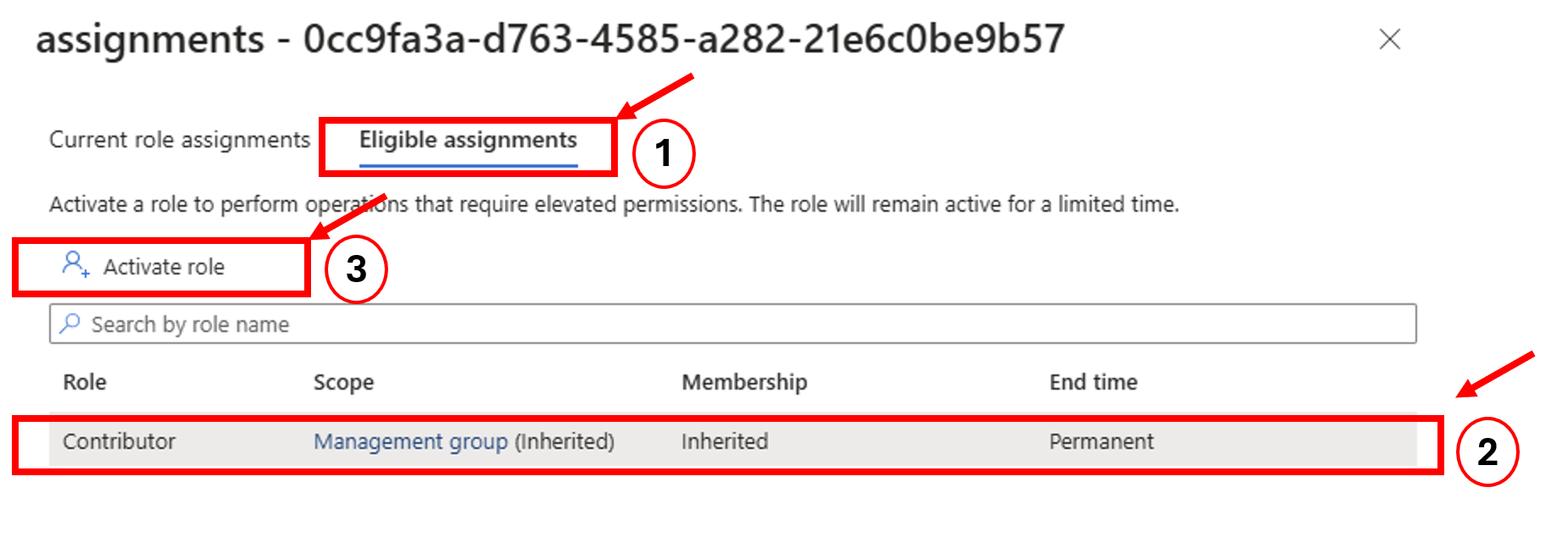Close the assignments panel with the X
Viewport: 1568px width, 543px height.
1389,39
